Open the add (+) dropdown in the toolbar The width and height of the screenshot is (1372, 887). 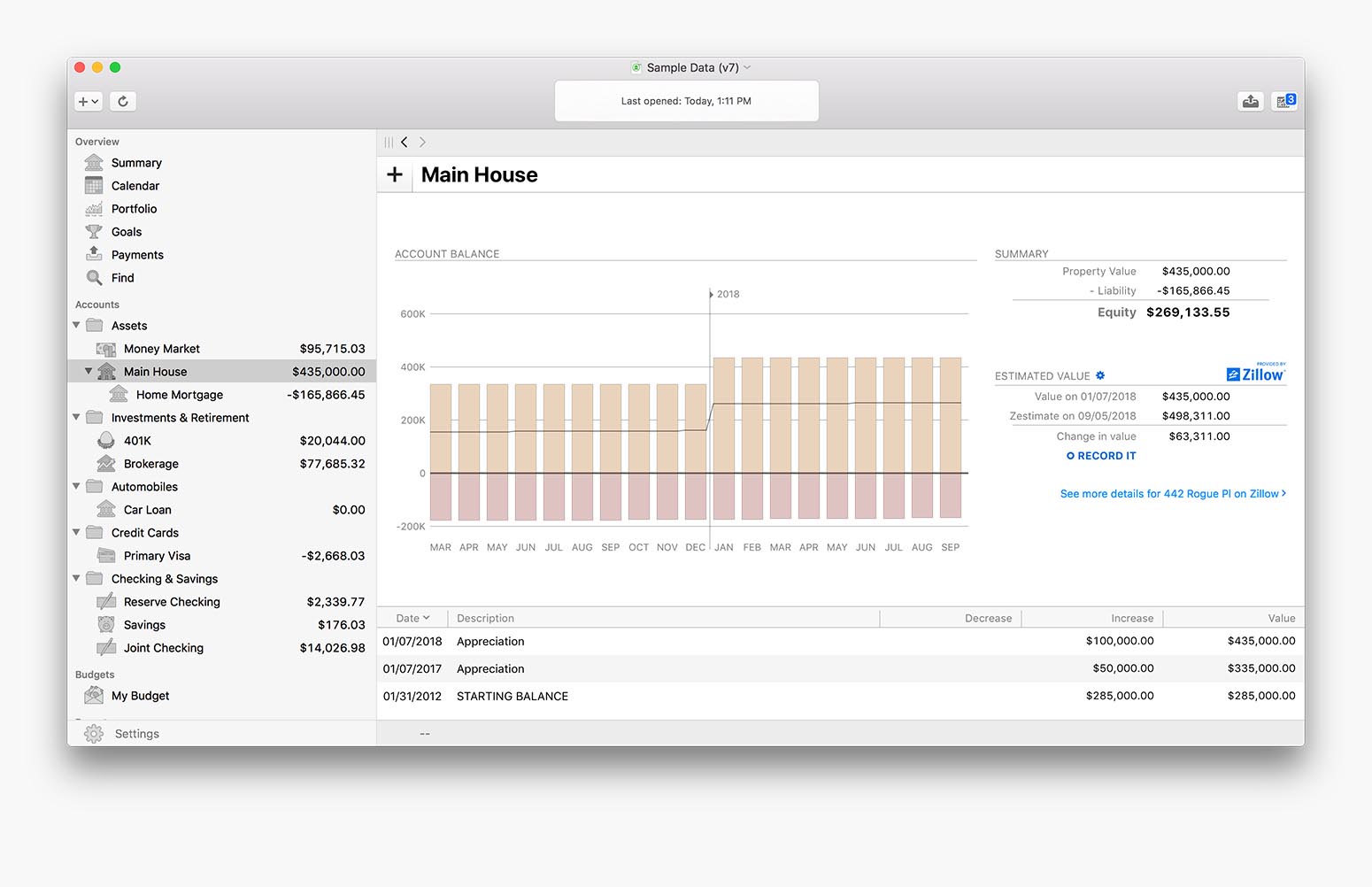(x=89, y=101)
